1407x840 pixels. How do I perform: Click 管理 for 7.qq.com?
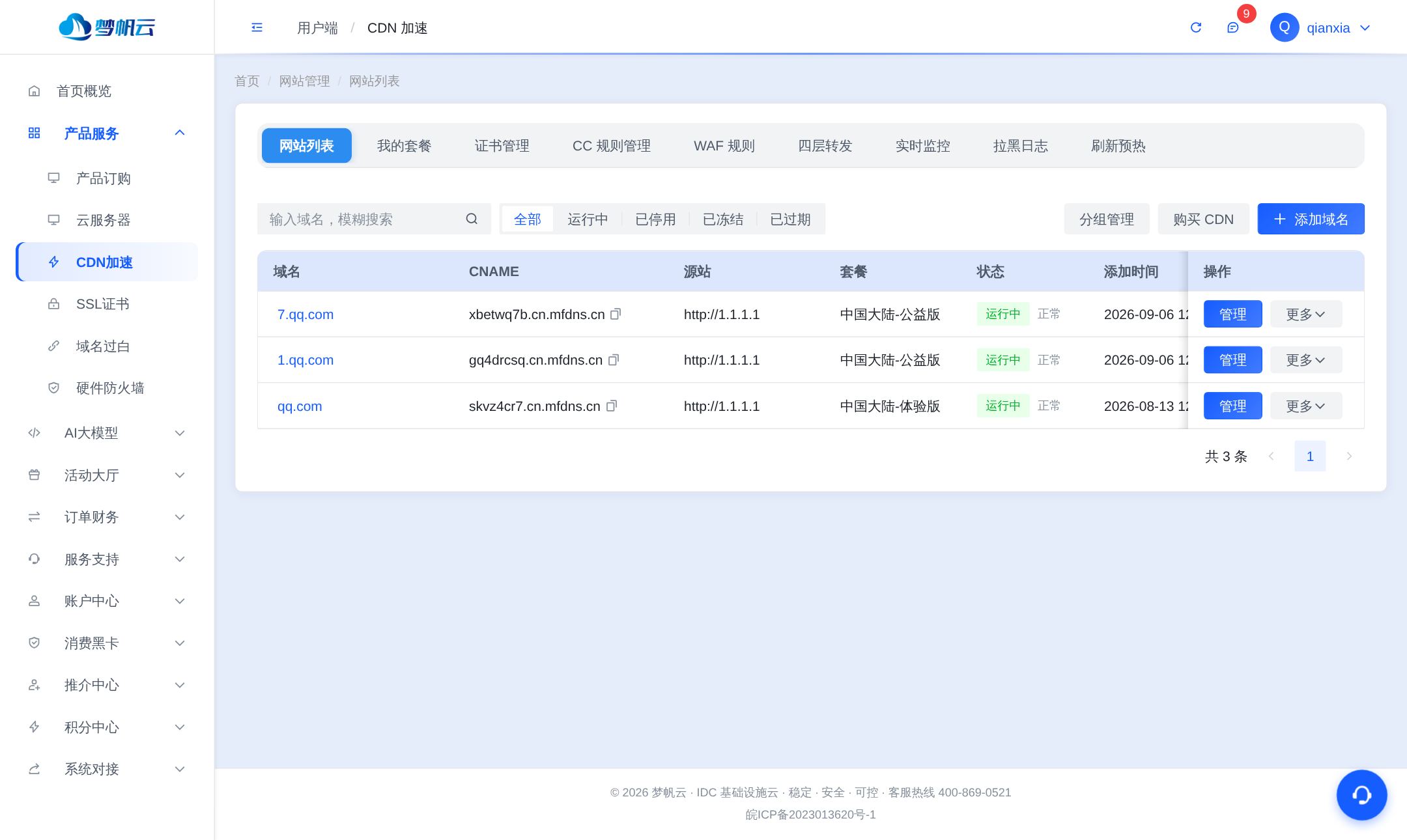coord(1232,314)
